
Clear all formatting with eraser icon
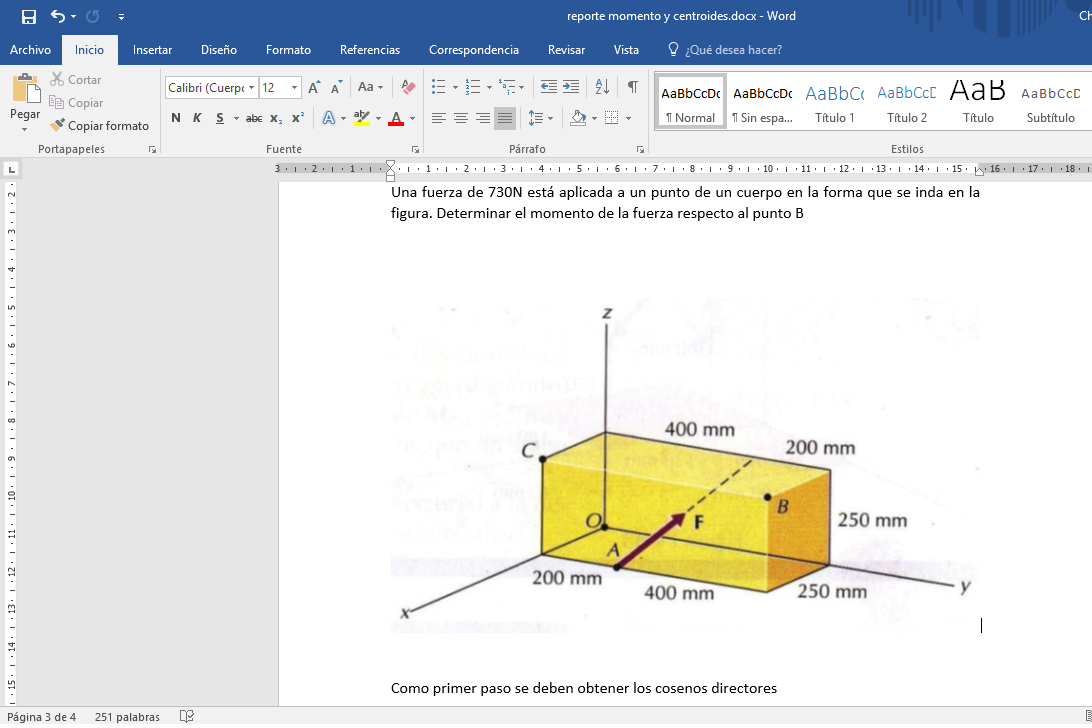(x=408, y=88)
